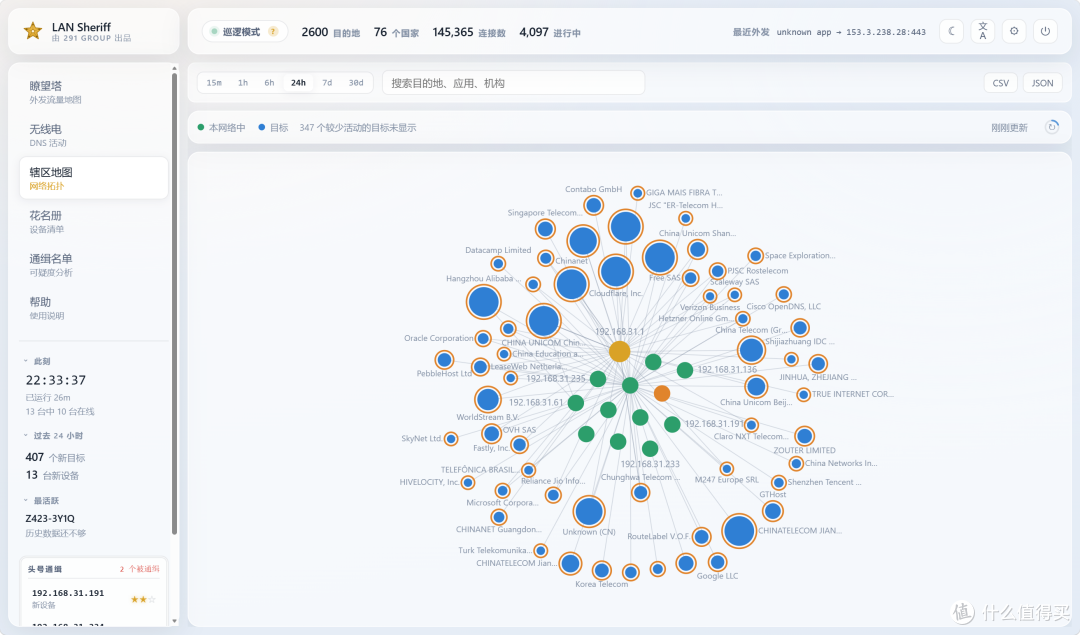Click the power button icon
1080x635 pixels.
coord(1045,31)
